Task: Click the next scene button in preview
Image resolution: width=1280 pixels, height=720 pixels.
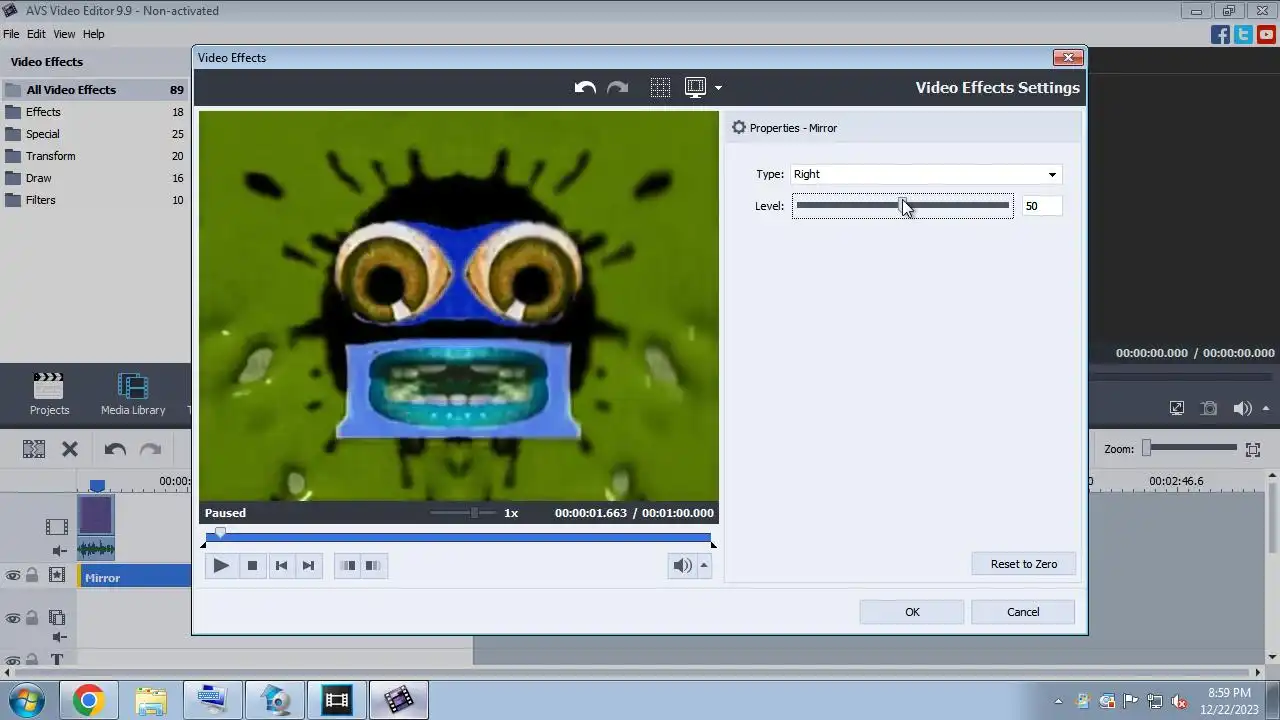Action: (373, 566)
